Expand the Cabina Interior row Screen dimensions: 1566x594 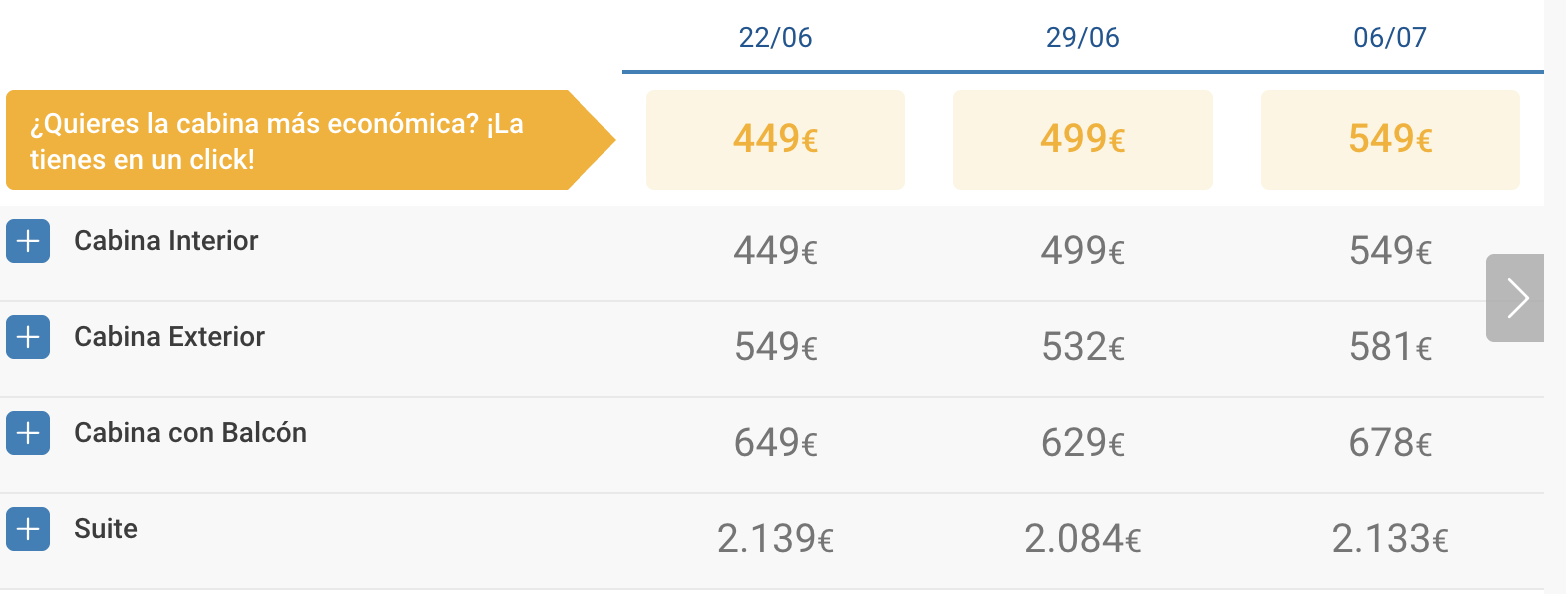click(28, 241)
